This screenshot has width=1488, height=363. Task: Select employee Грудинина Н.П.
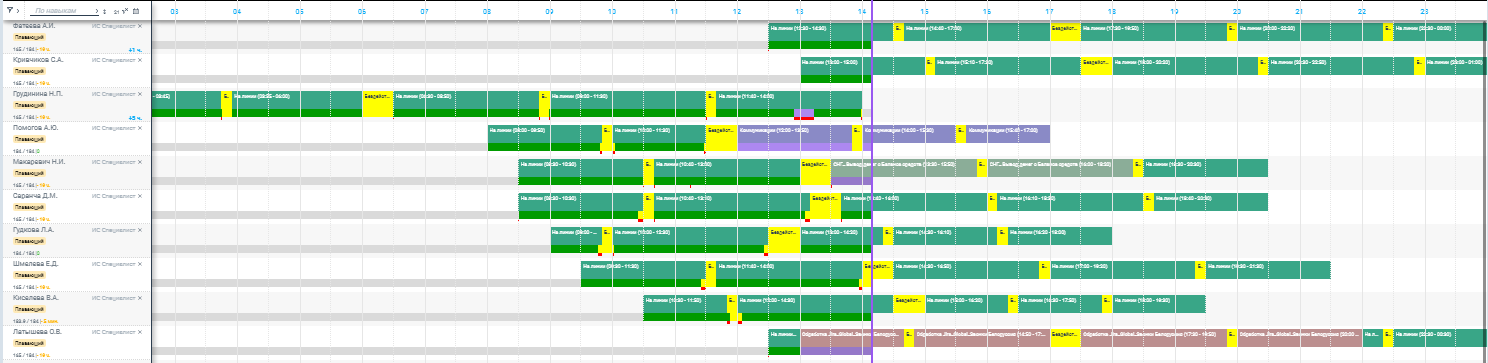[x=38, y=94]
